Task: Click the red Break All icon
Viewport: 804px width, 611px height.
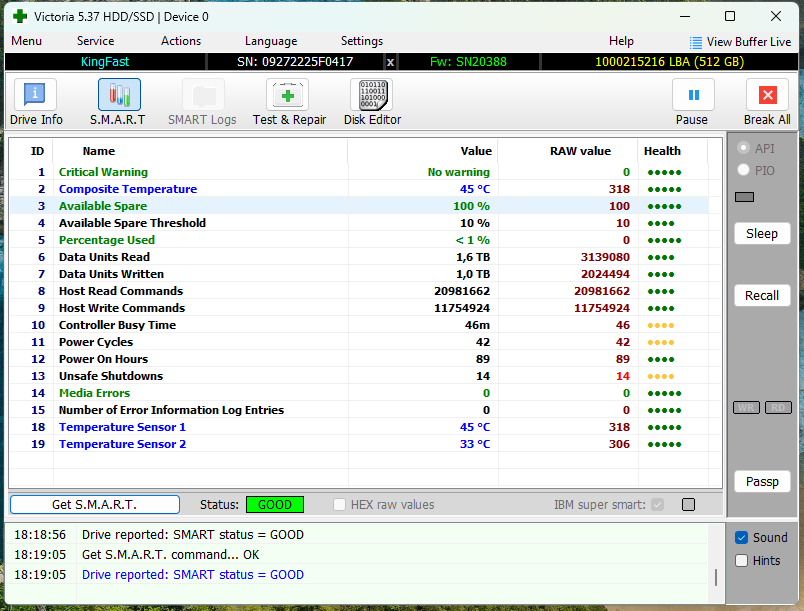Action: [x=767, y=96]
